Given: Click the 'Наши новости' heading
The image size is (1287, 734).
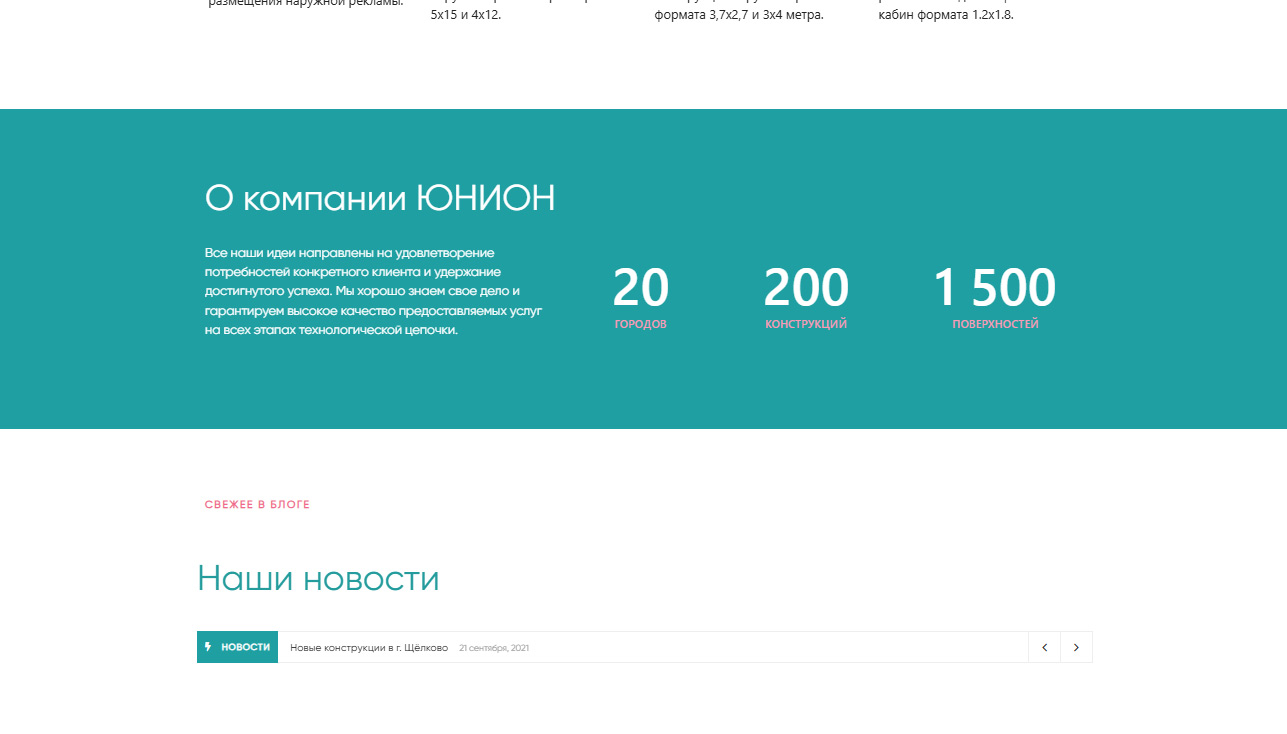Looking at the screenshot, I should click(x=318, y=579).
